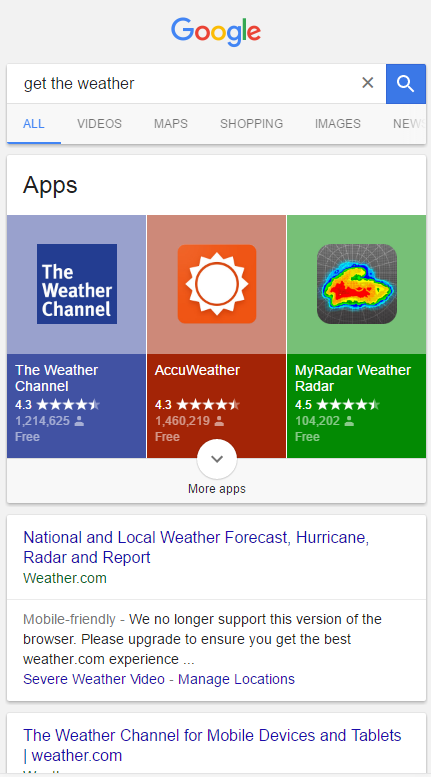The height and width of the screenshot is (777, 431).
Task: Open National and Local Weather Forecast result
Action: (x=196, y=547)
